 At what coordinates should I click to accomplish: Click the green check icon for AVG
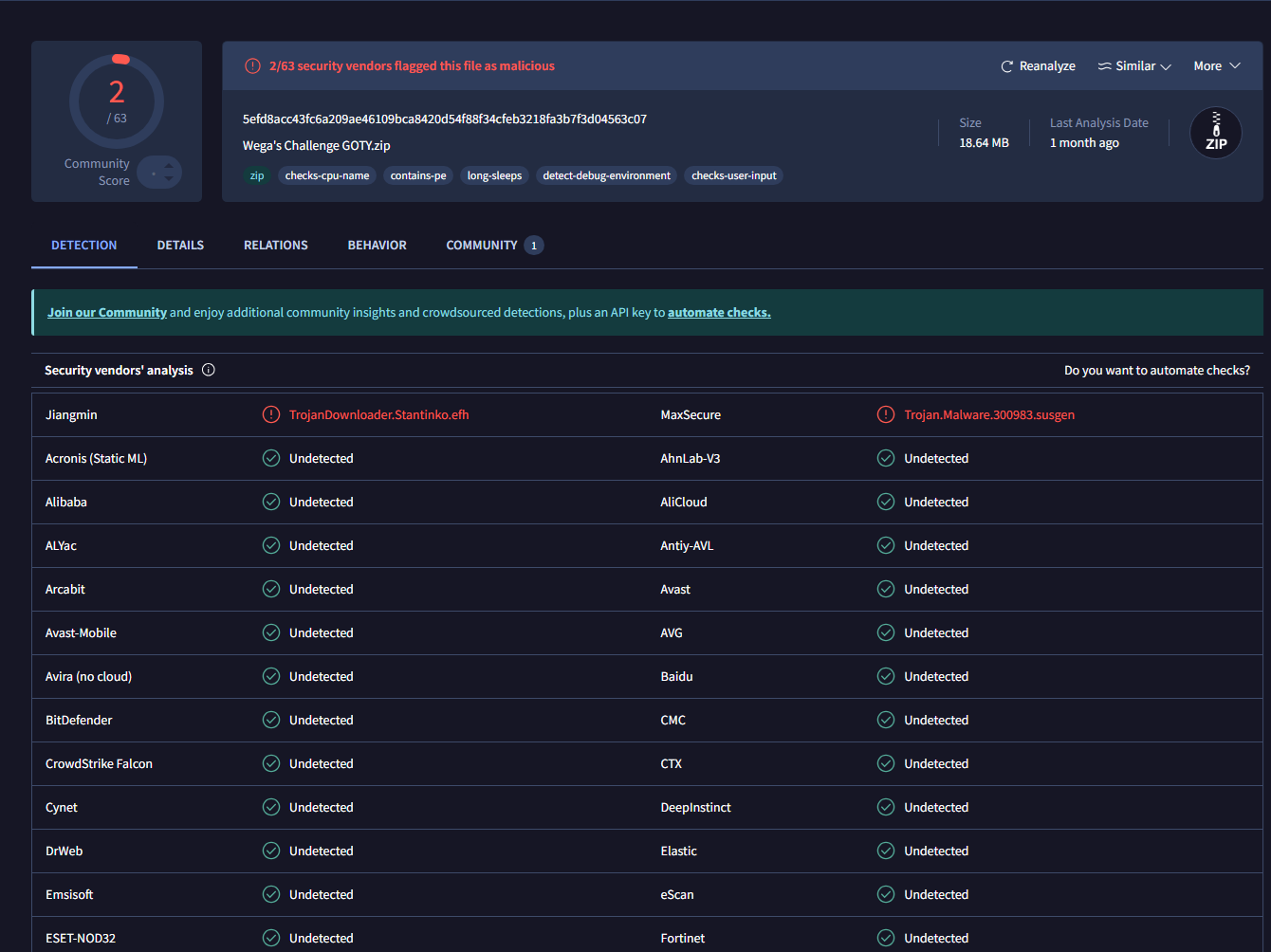886,632
